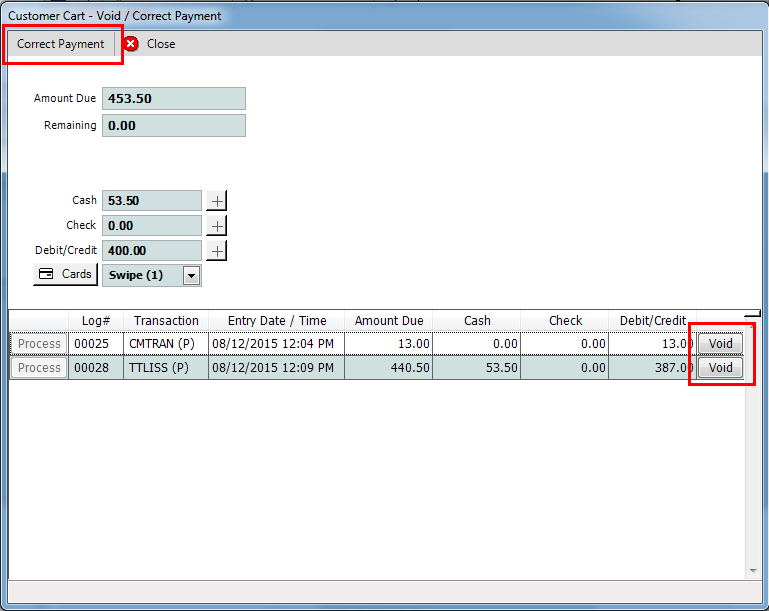
Task: Click the plus button beside Check
Action: point(217,226)
